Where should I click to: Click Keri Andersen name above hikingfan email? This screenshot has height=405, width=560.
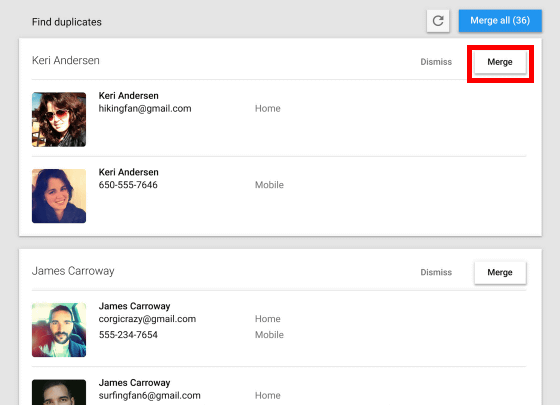click(129, 96)
